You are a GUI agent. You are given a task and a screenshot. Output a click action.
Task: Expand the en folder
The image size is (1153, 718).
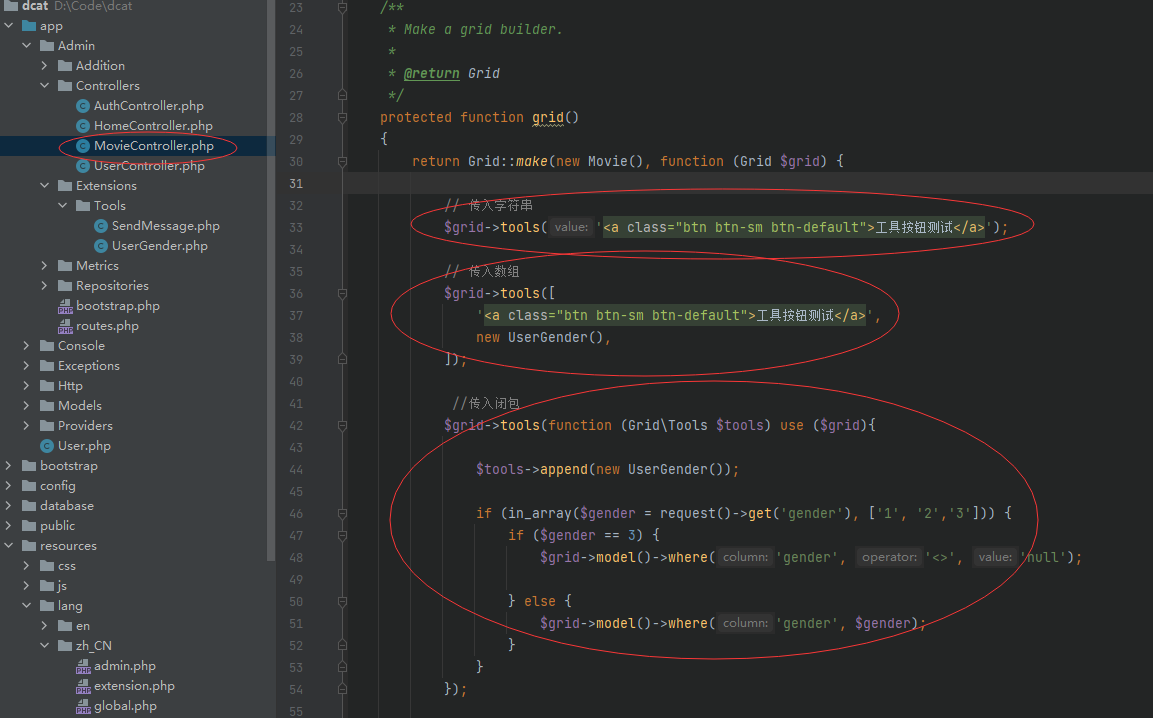point(44,625)
